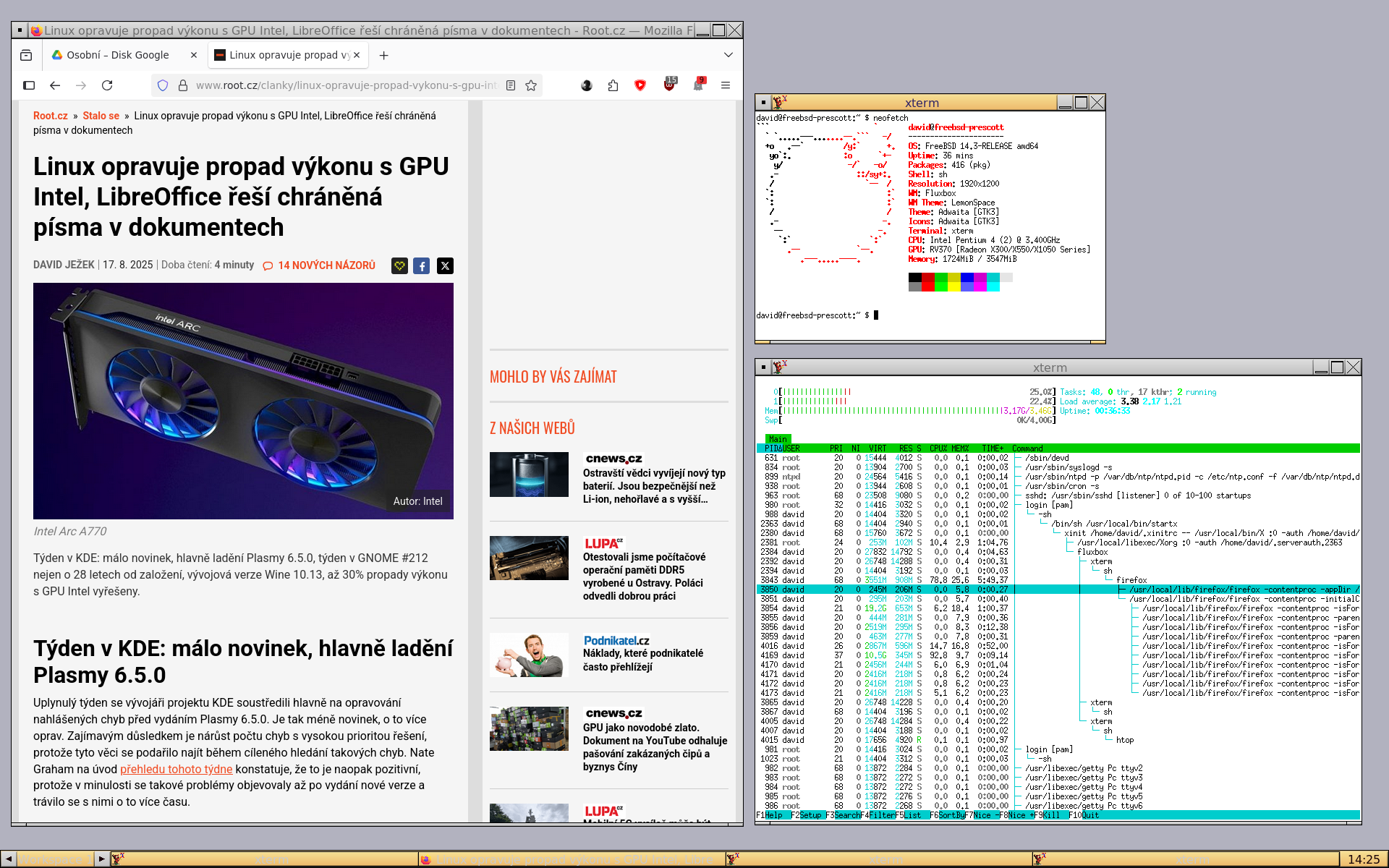This screenshot has height=868, width=1389.
Task: Open the red video blocker extension
Action: pyautogui.click(x=640, y=85)
